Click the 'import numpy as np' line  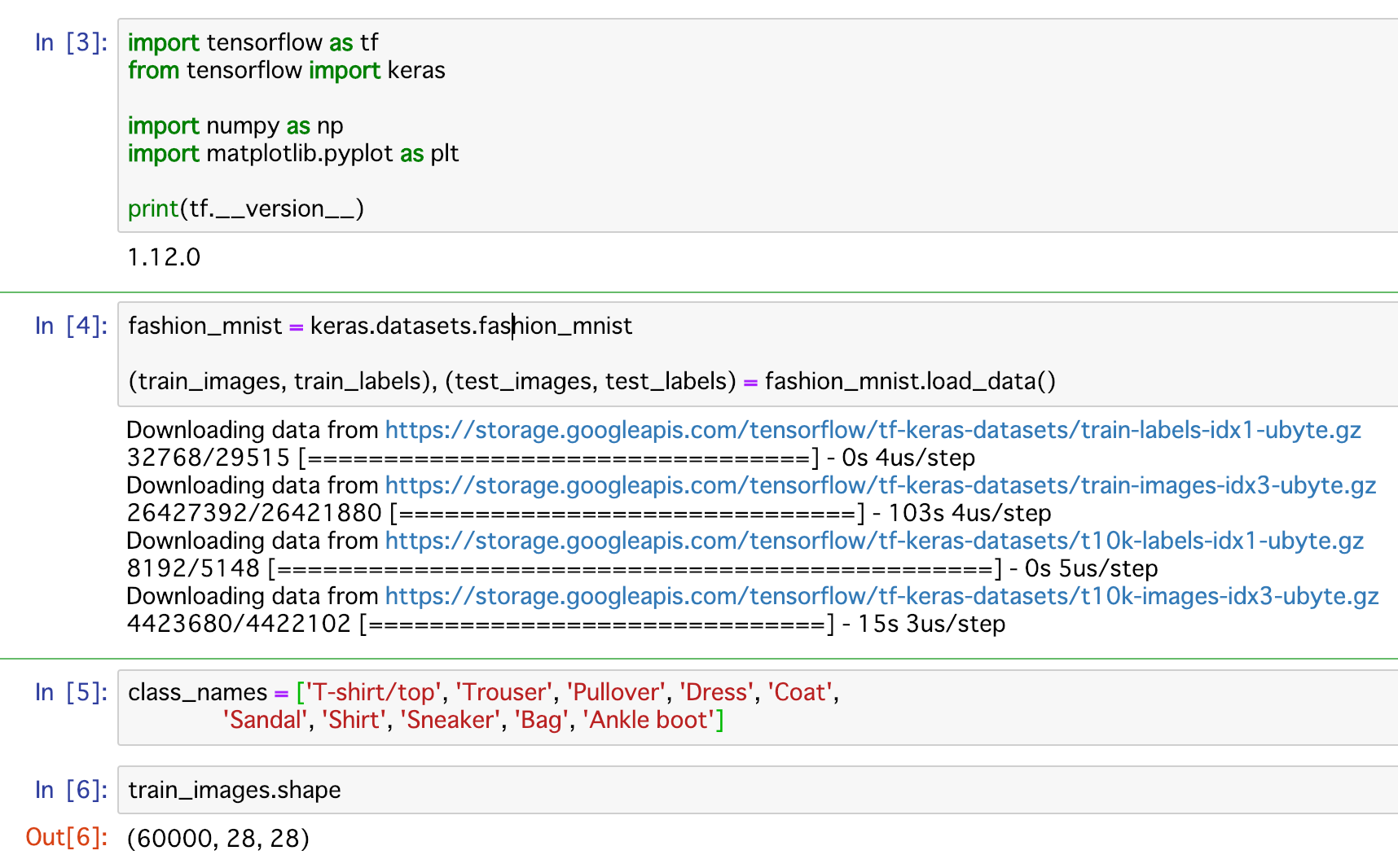point(235,125)
